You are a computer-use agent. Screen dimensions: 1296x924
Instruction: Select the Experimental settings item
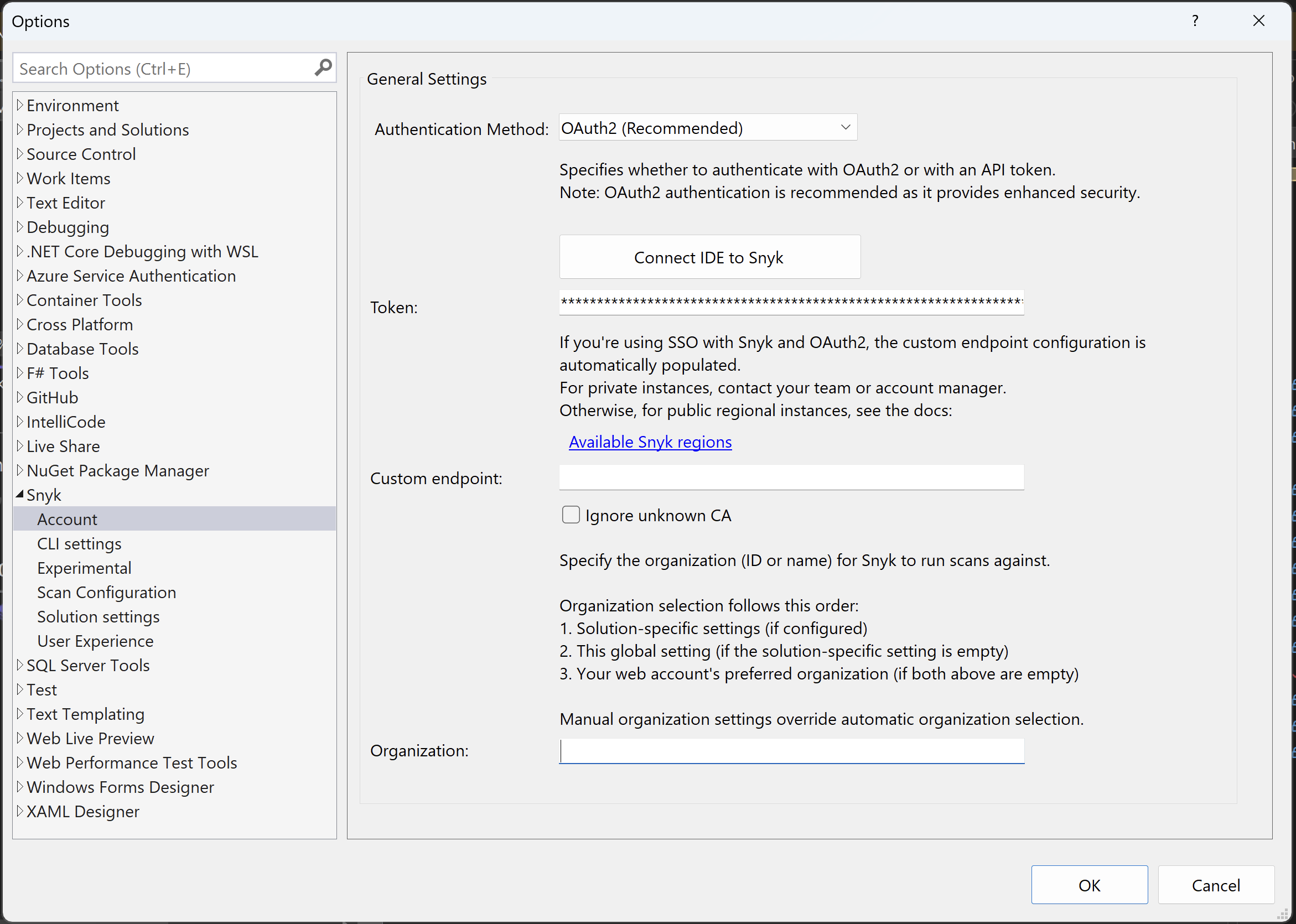[84, 568]
